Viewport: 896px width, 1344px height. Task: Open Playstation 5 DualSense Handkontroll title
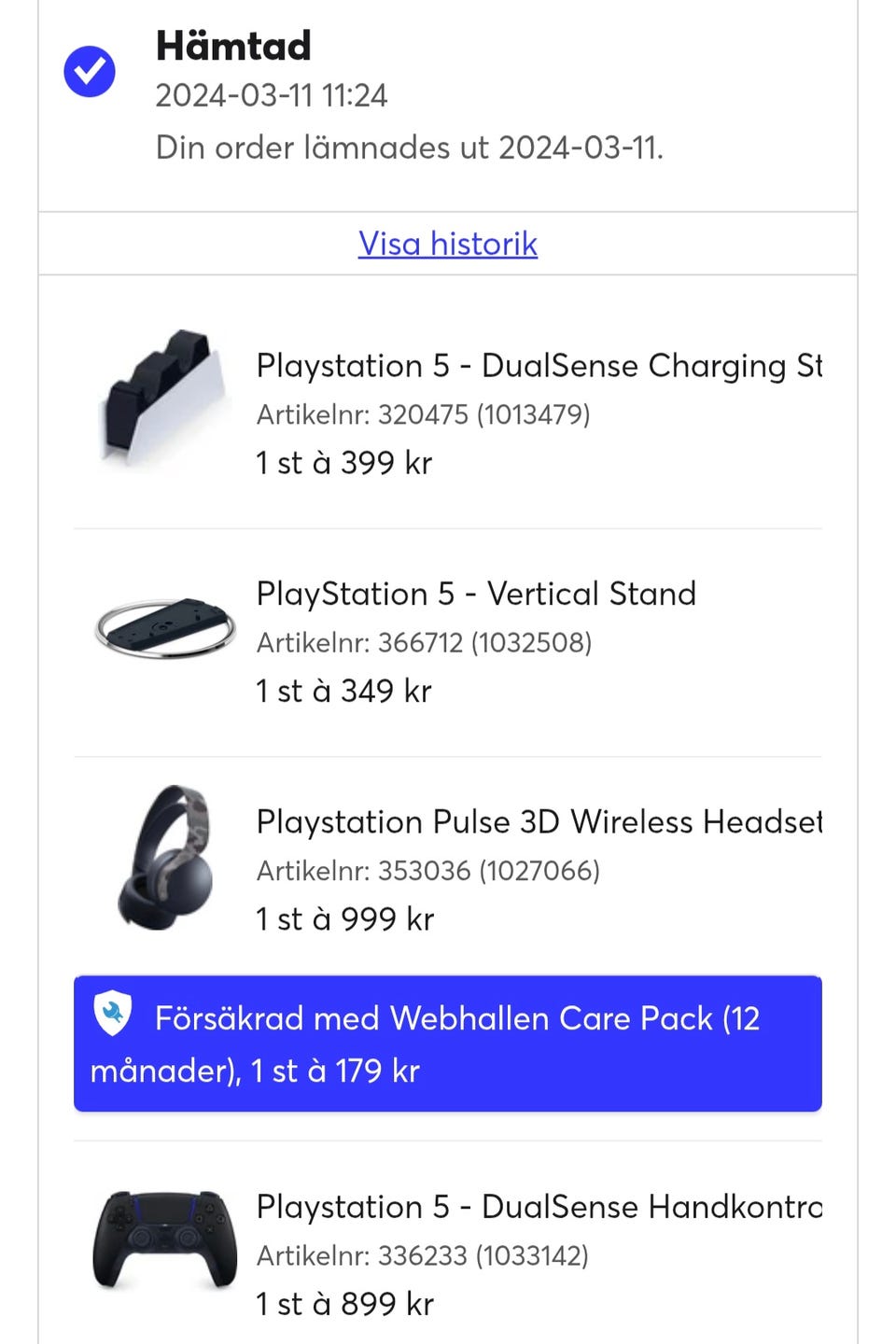coord(539,1207)
